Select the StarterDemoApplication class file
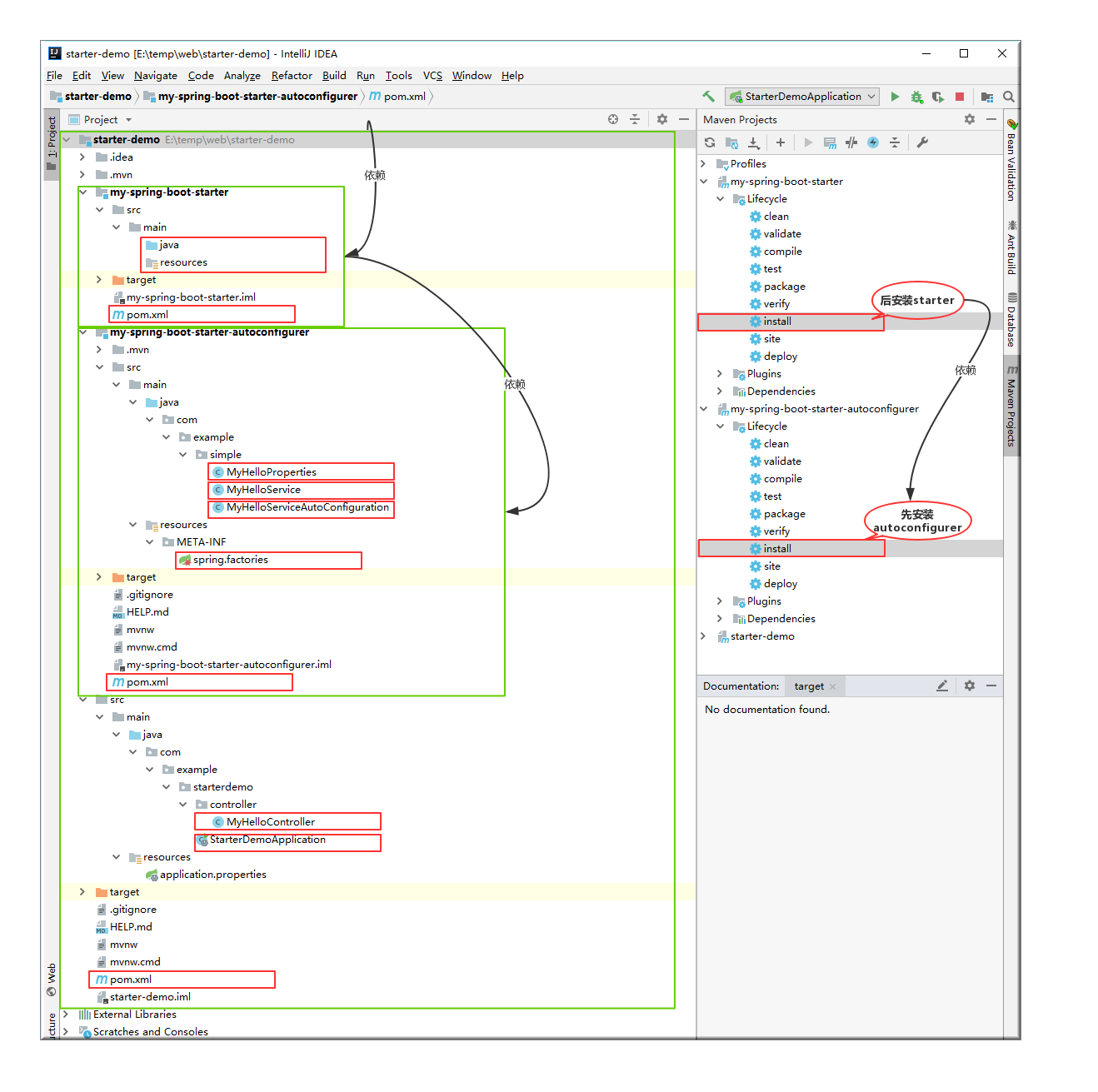1098x1092 pixels. [x=261, y=840]
